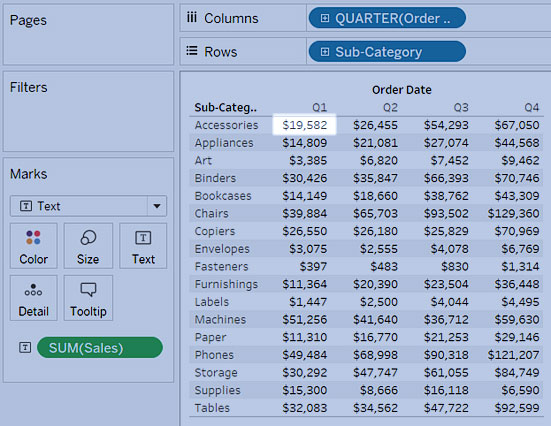Image resolution: width=551 pixels, height=426 pixels.
Task: Expand the Sub-Category pill plus icon
Action: [x=325, y=52]
